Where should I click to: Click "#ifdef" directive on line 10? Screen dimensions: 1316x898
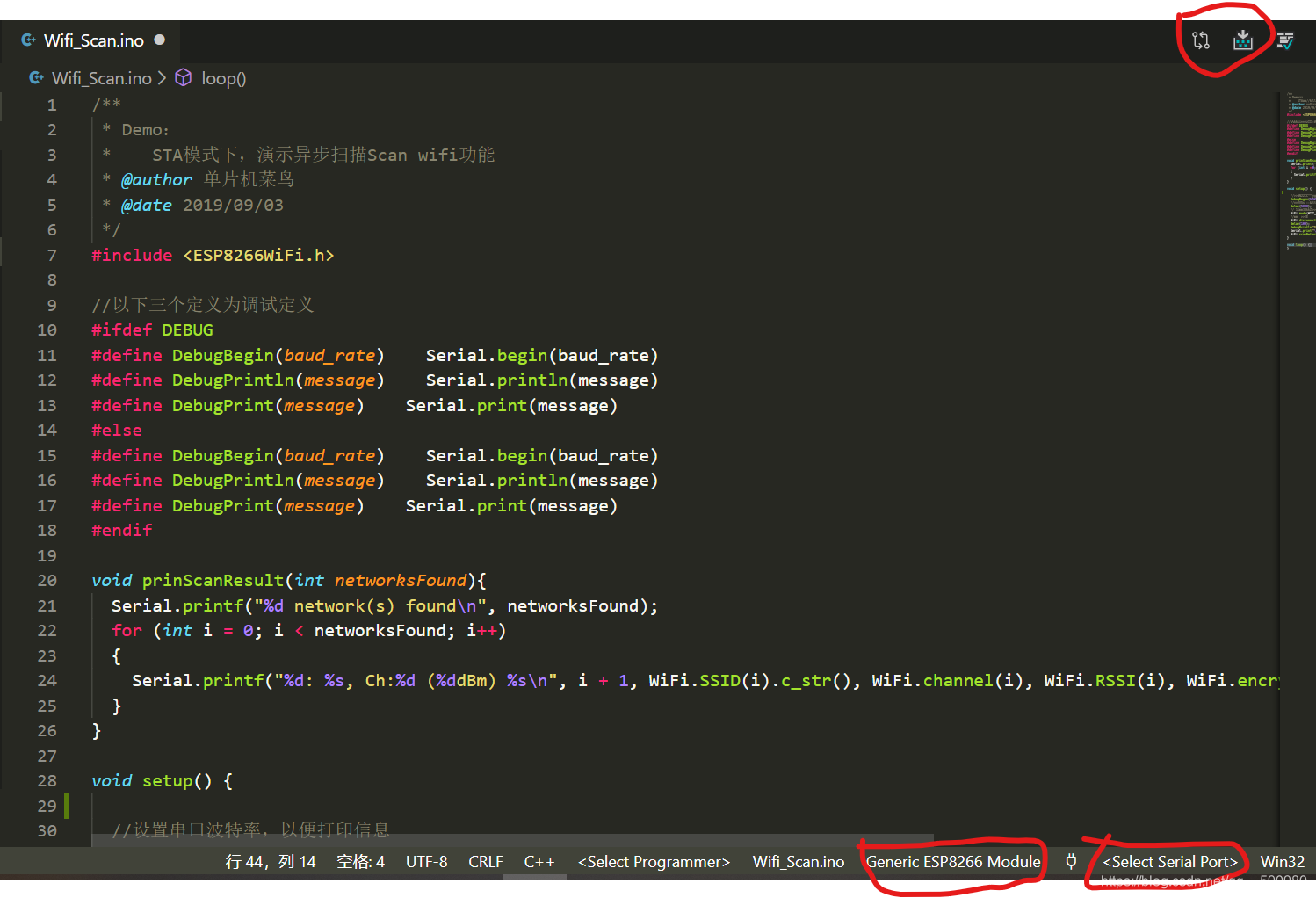121,330
